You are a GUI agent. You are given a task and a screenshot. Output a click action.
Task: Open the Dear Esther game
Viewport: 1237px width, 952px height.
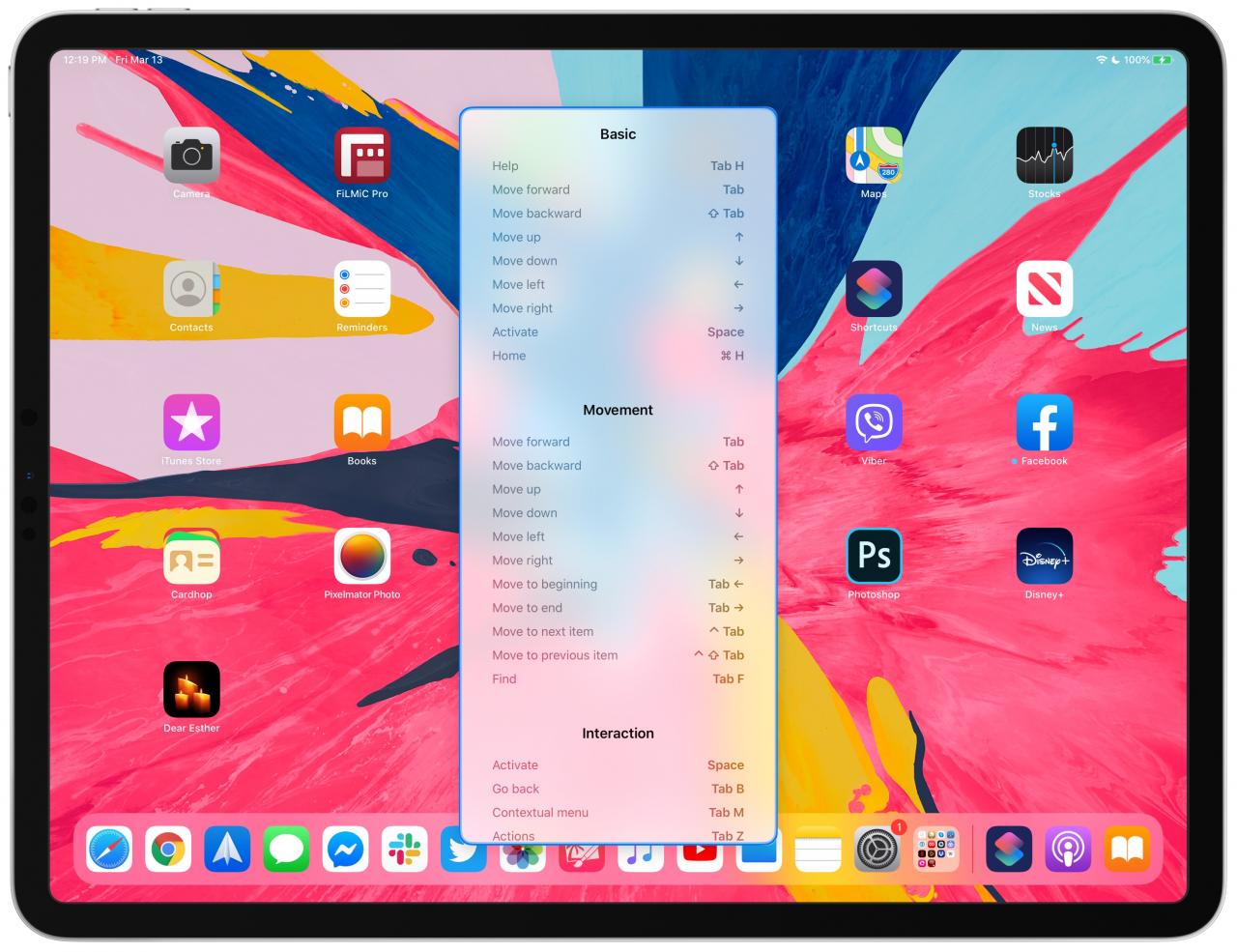[191, 689]
